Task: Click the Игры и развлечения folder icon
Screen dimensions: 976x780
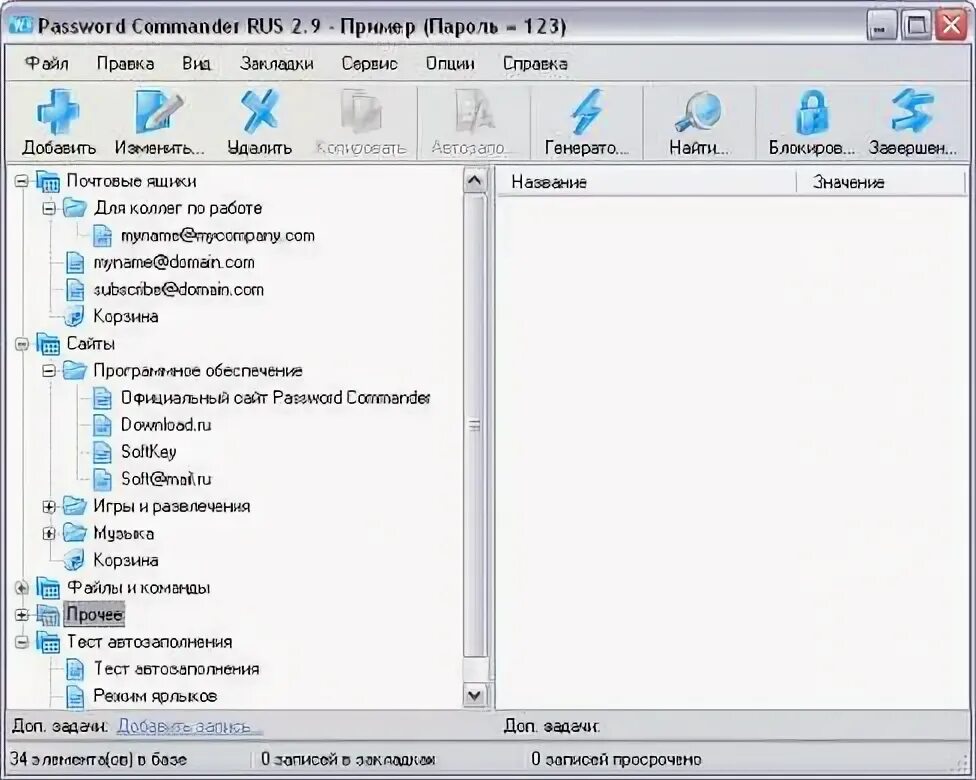Action: (x=75, y=505)
